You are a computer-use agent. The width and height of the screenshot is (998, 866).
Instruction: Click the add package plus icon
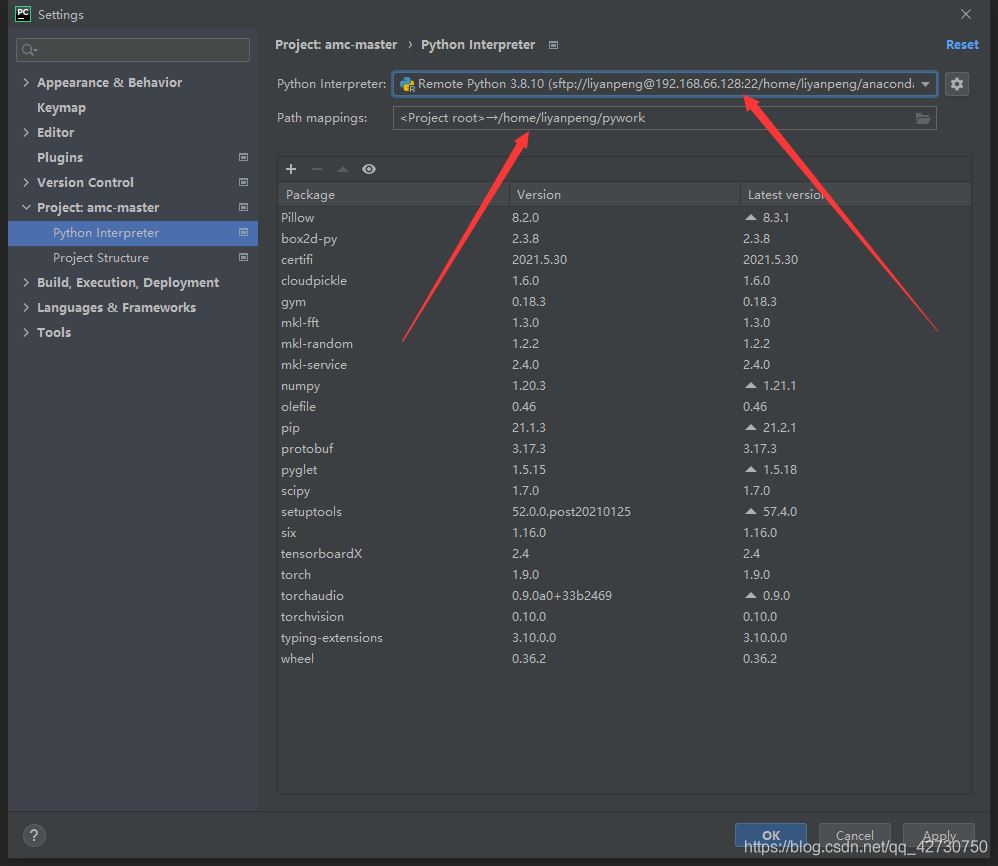pos(291,169)
